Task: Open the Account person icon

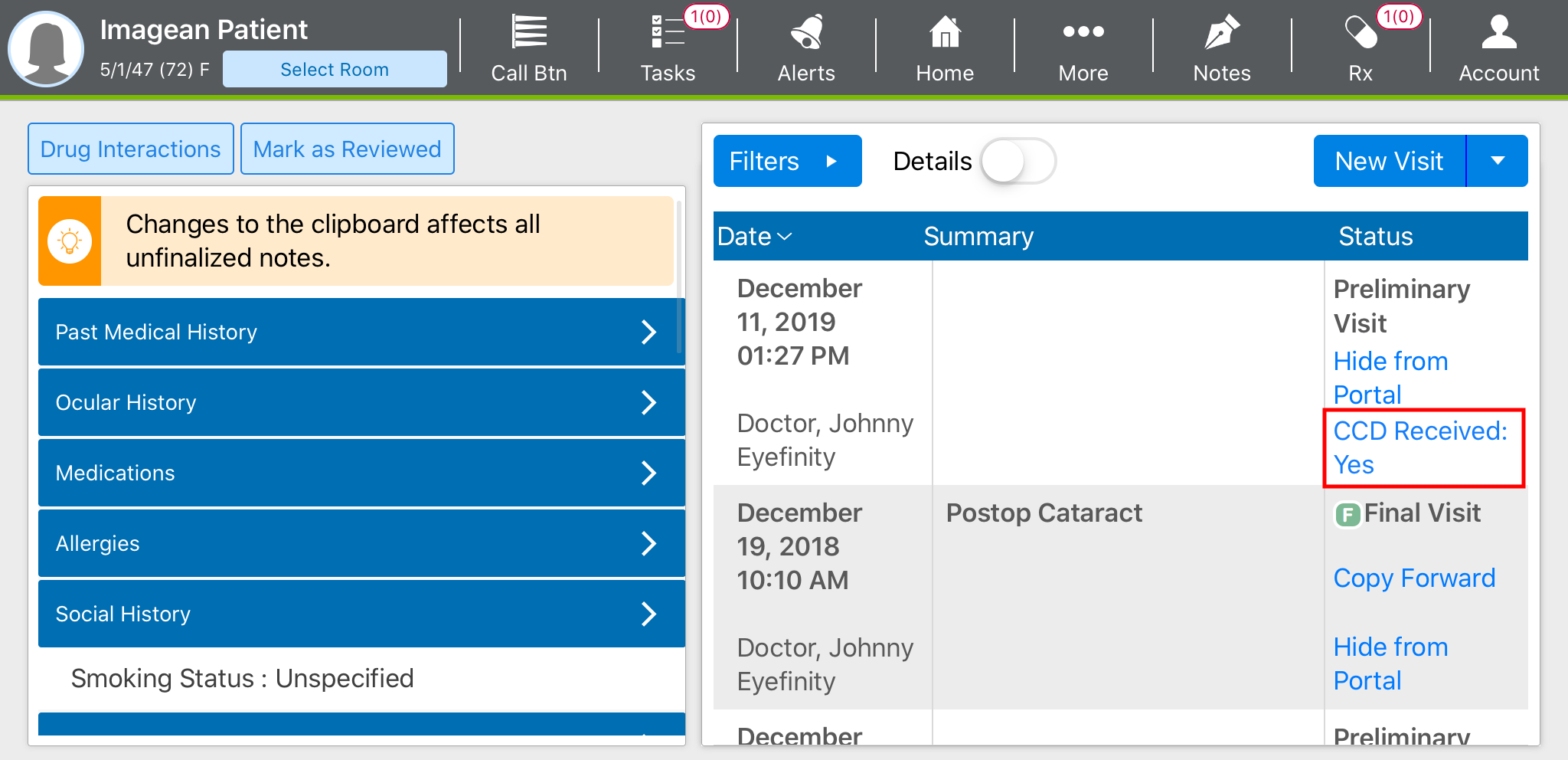Action: [x=1498, y=34]
